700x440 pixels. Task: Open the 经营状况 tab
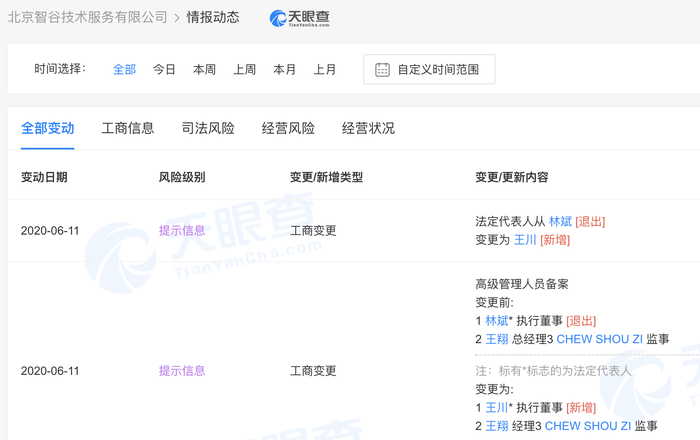tap(368, 128)
